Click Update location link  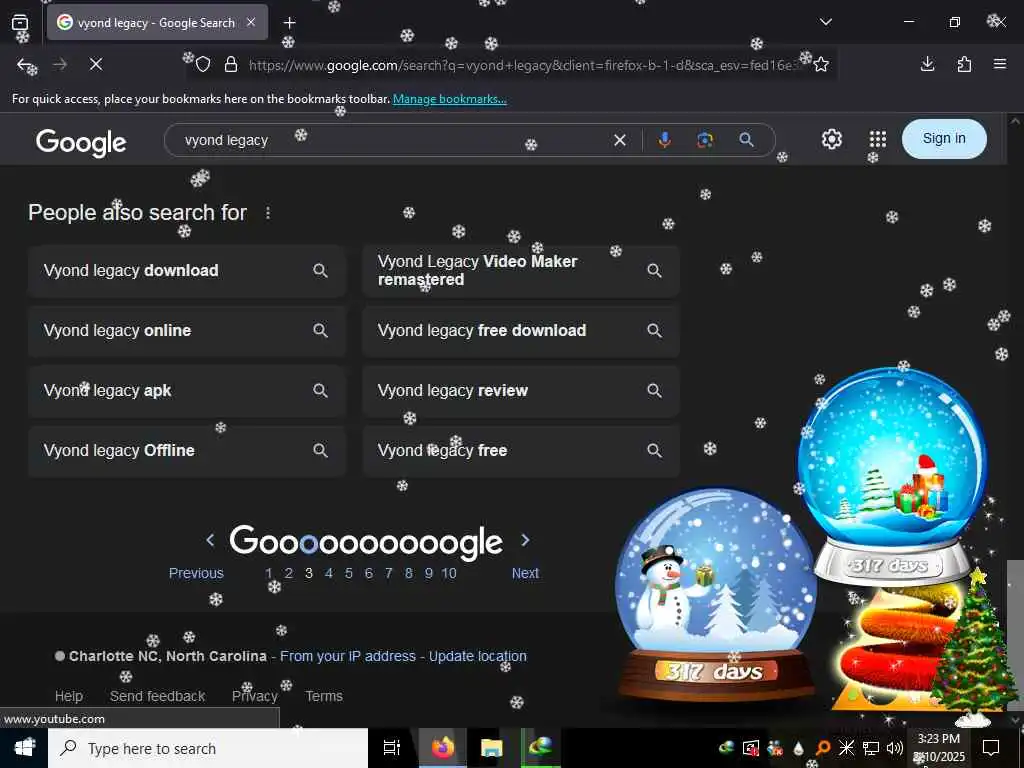pyautogui.click(x=477, y=656)
